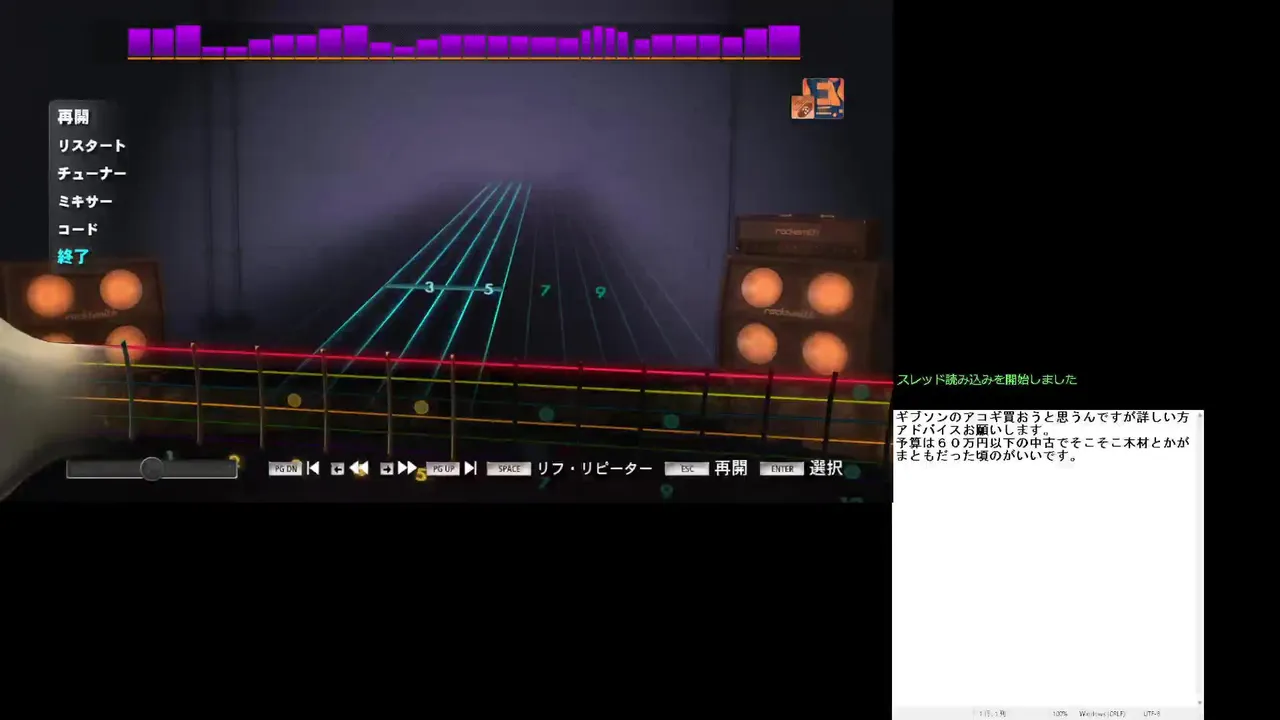Click the text line まともだった頃のがいいです
The height and width of the screenshot is (720, 1280).
pos(987,456)
